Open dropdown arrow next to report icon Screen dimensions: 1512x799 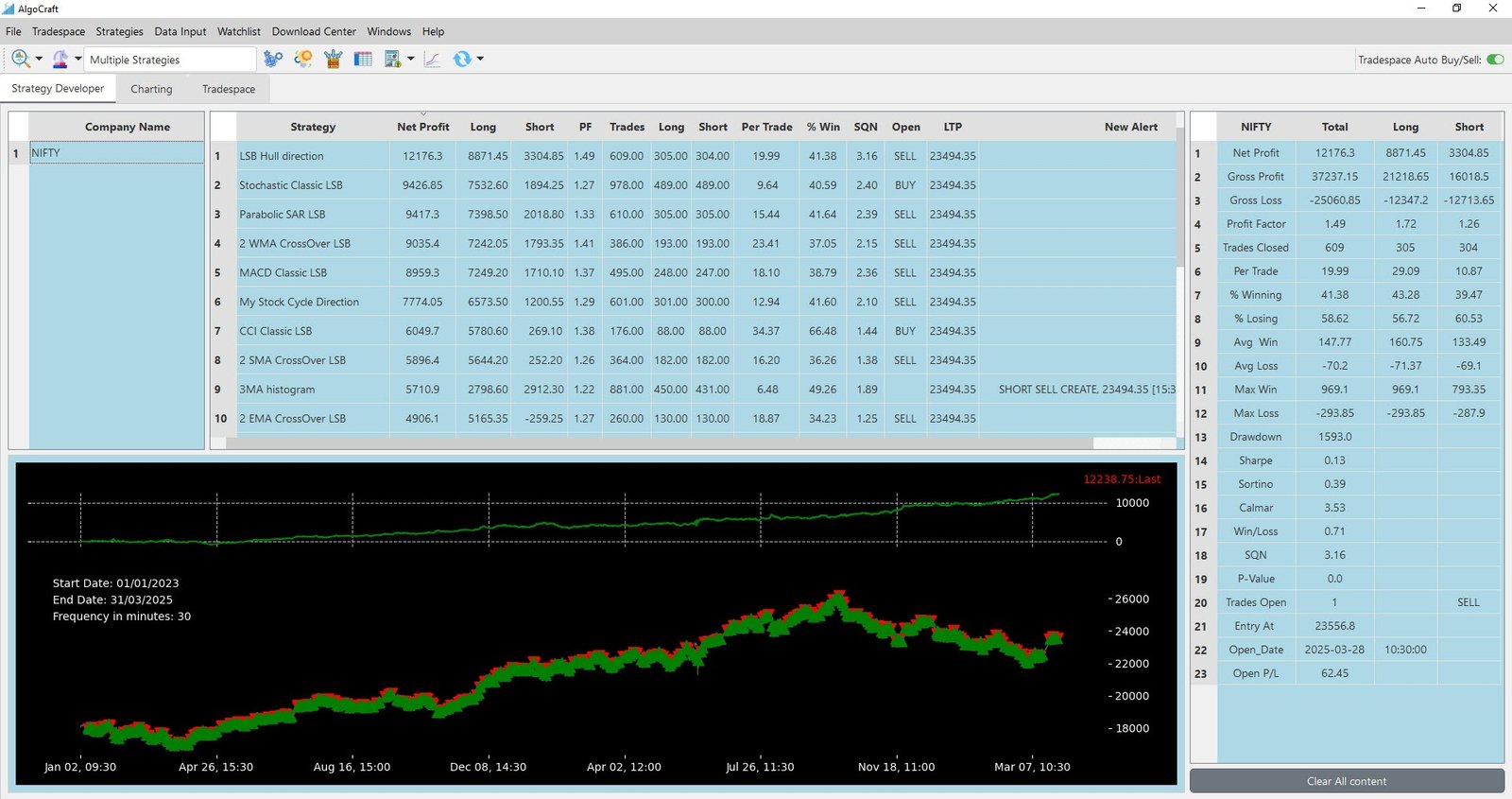point(411,59)
